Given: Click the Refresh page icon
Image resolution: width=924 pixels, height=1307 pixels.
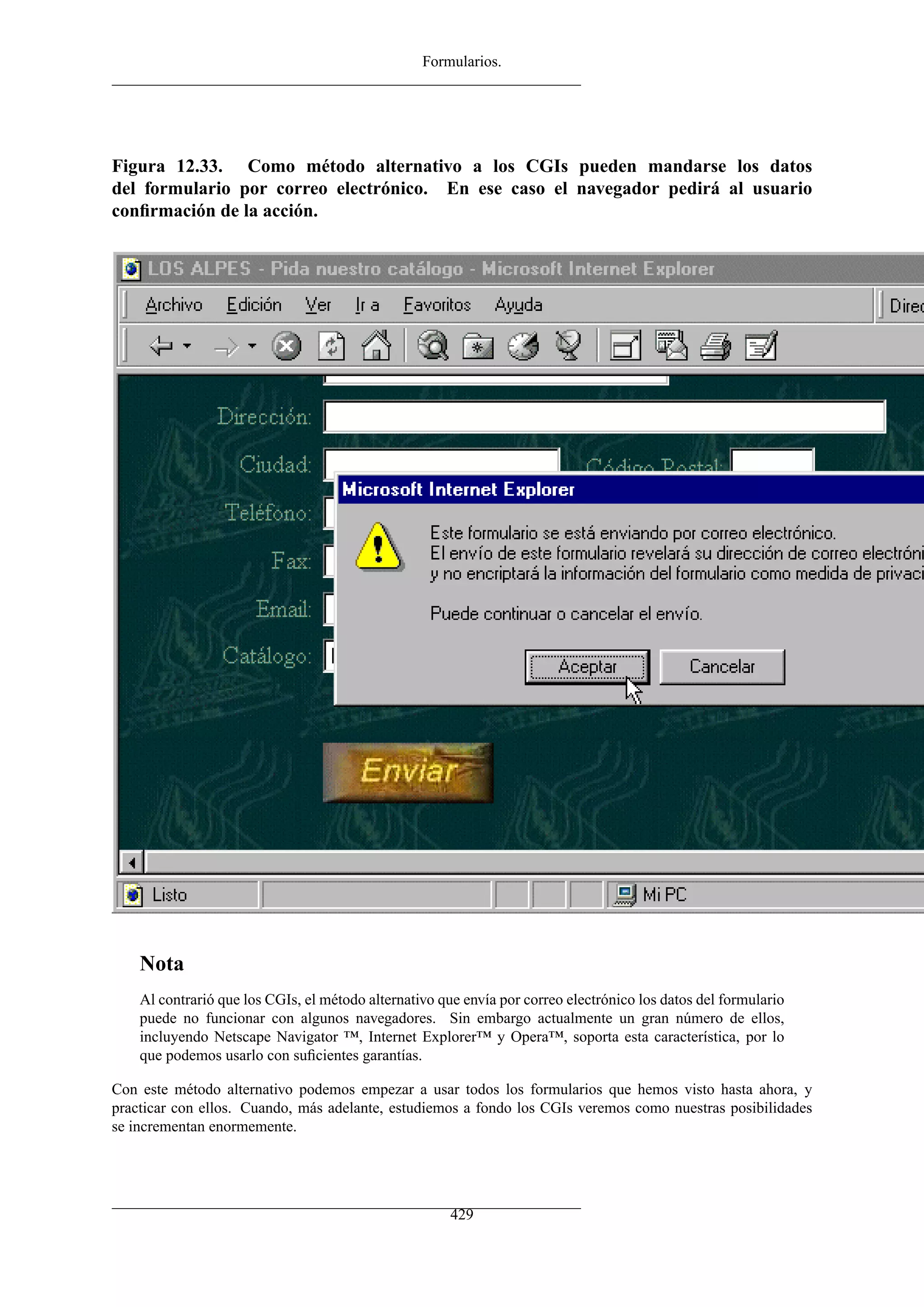Looking at the screenshot, I should (x=331, y=346).
